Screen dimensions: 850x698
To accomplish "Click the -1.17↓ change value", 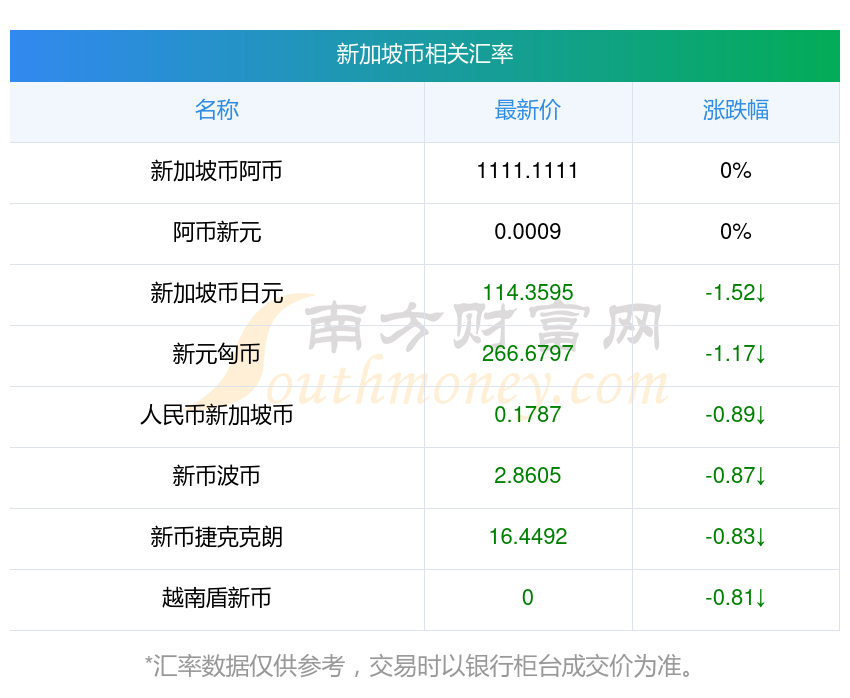I will [736, 354].
